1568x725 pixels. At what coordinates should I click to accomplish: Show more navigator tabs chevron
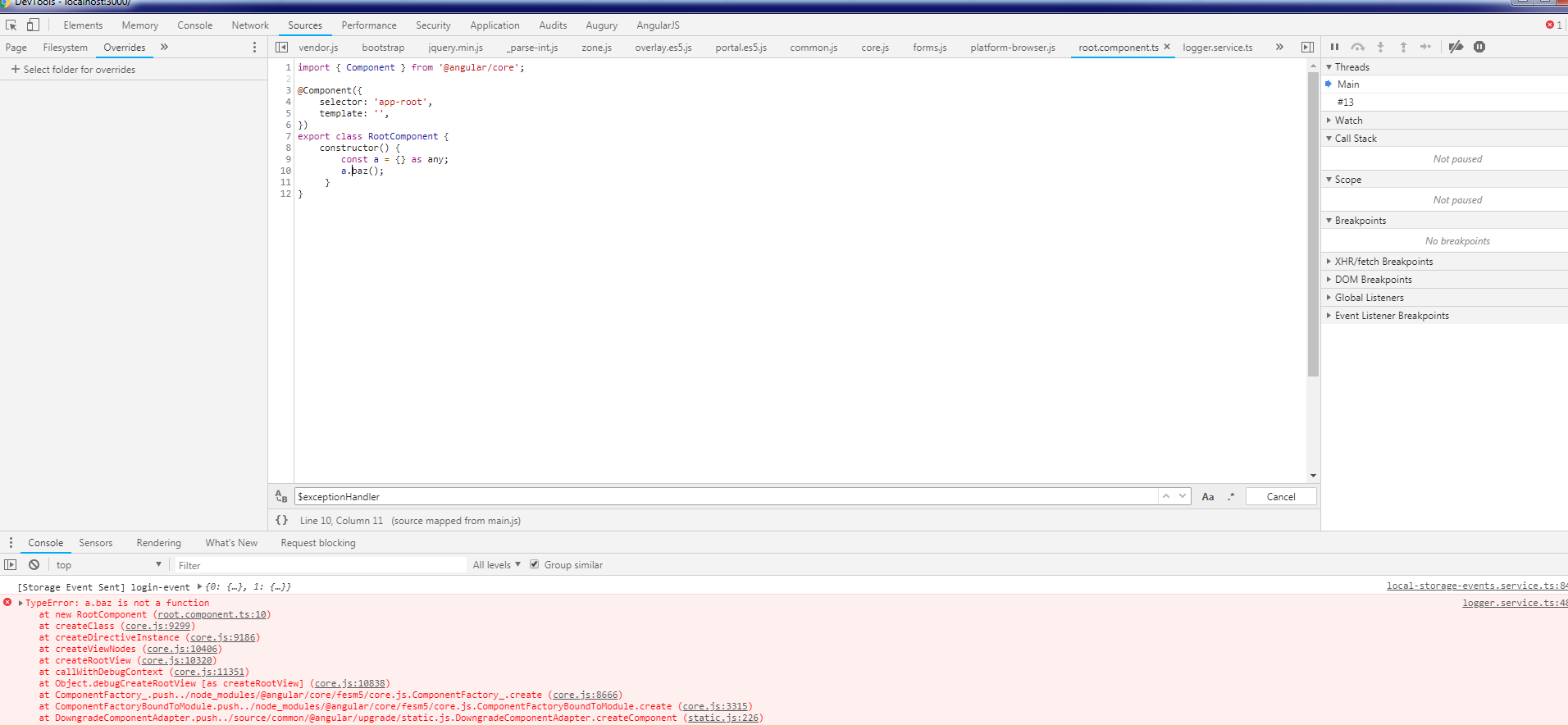(x=164, y=47)
